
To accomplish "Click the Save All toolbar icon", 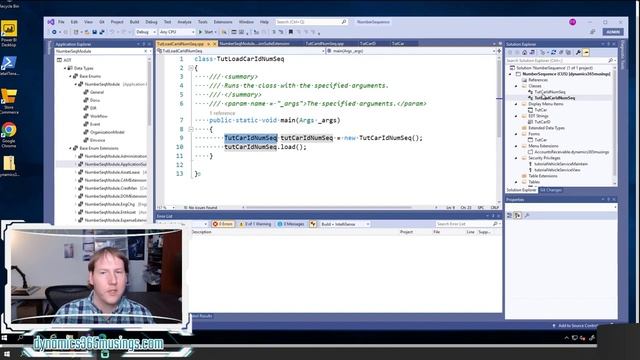I will pos(102,32).
